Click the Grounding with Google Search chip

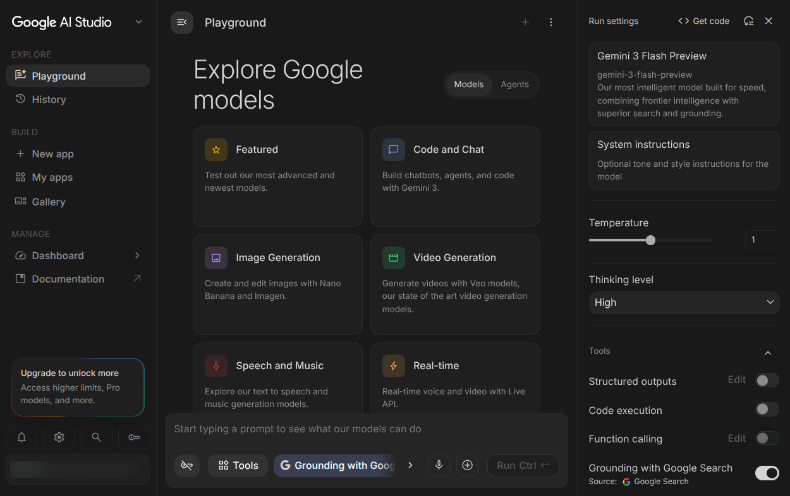(x=337, y=465)
